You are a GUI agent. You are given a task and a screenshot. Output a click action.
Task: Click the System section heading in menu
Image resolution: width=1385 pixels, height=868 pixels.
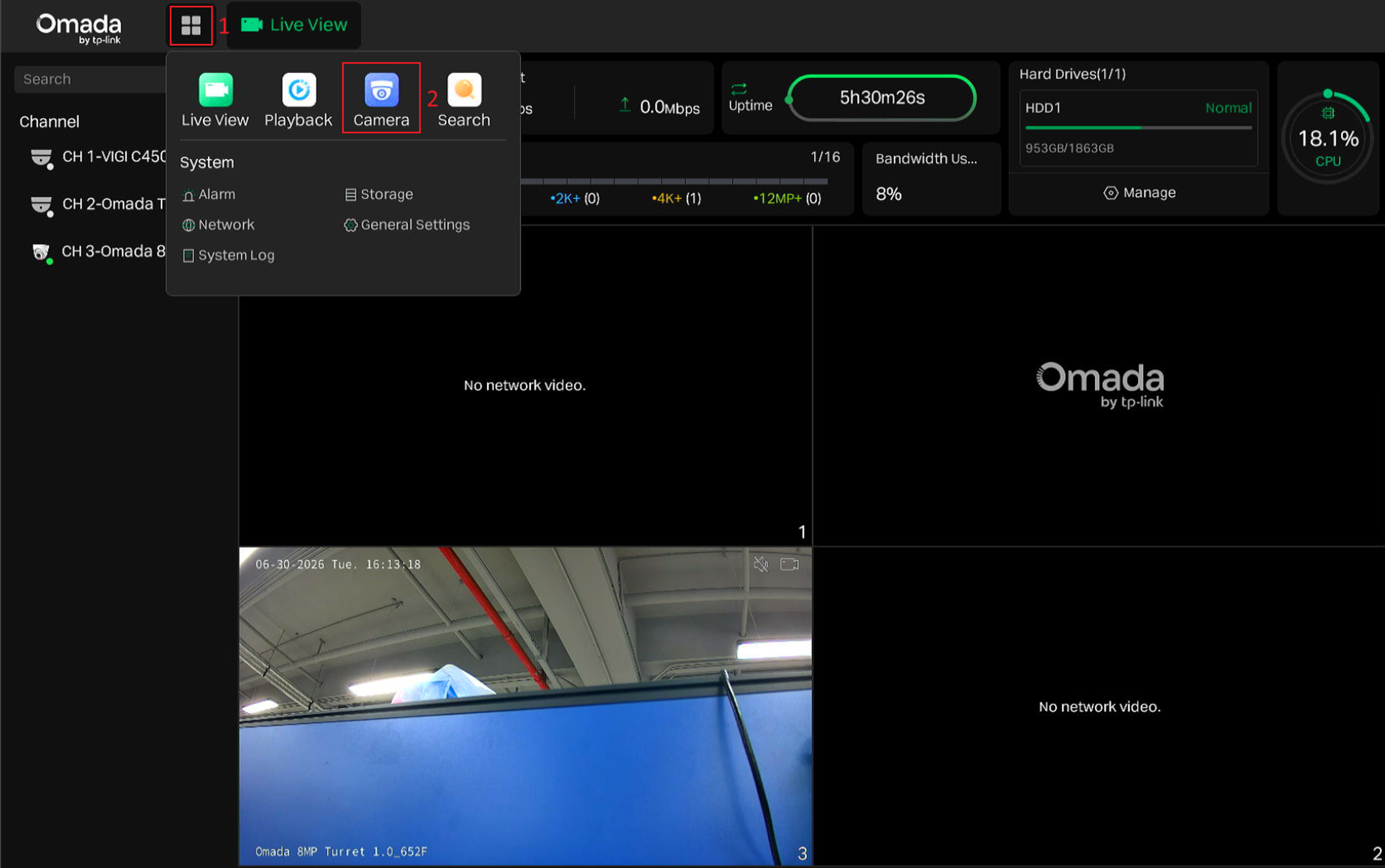point(207,162)
